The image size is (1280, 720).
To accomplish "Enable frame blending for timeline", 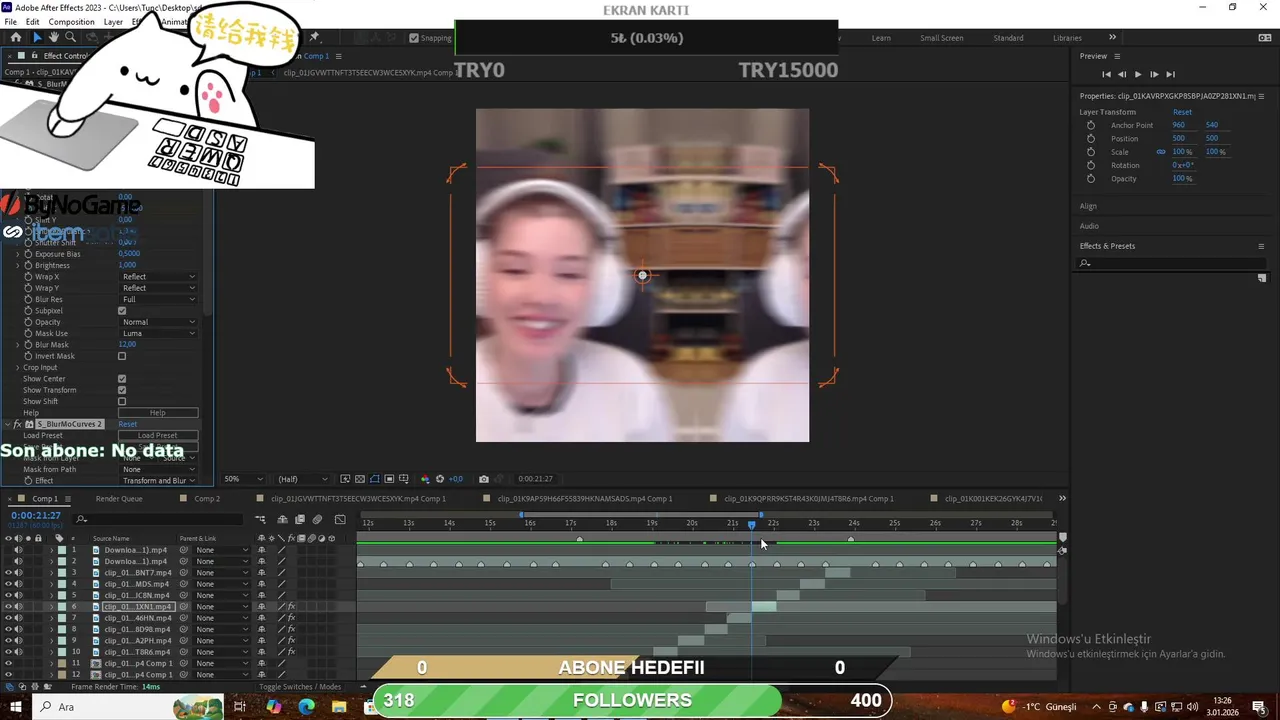I will [300, 519].
